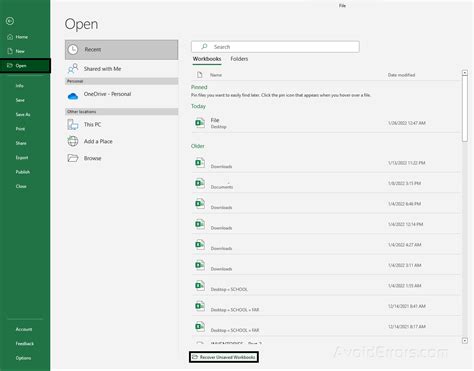Open the Print page
474x371 pixels.
pos(20,129)
